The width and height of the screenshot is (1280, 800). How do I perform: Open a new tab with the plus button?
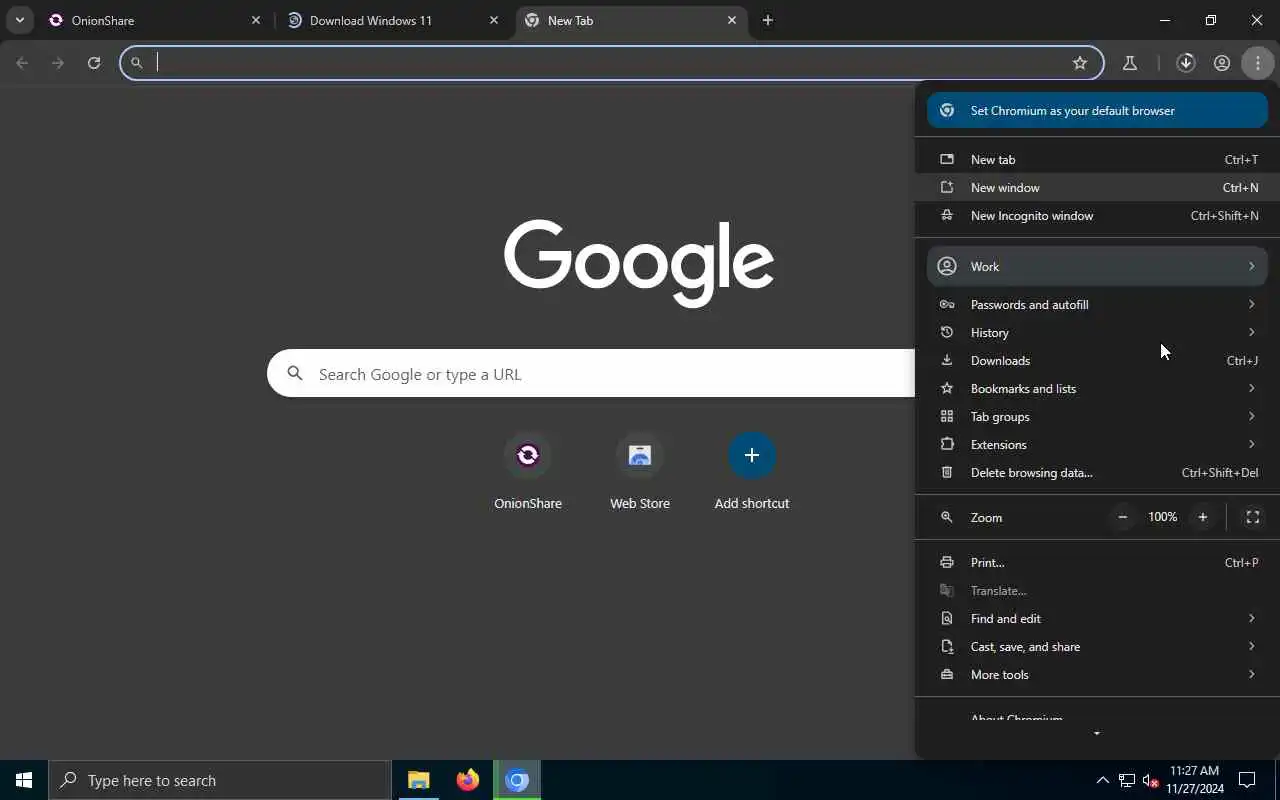coord(768,20)
